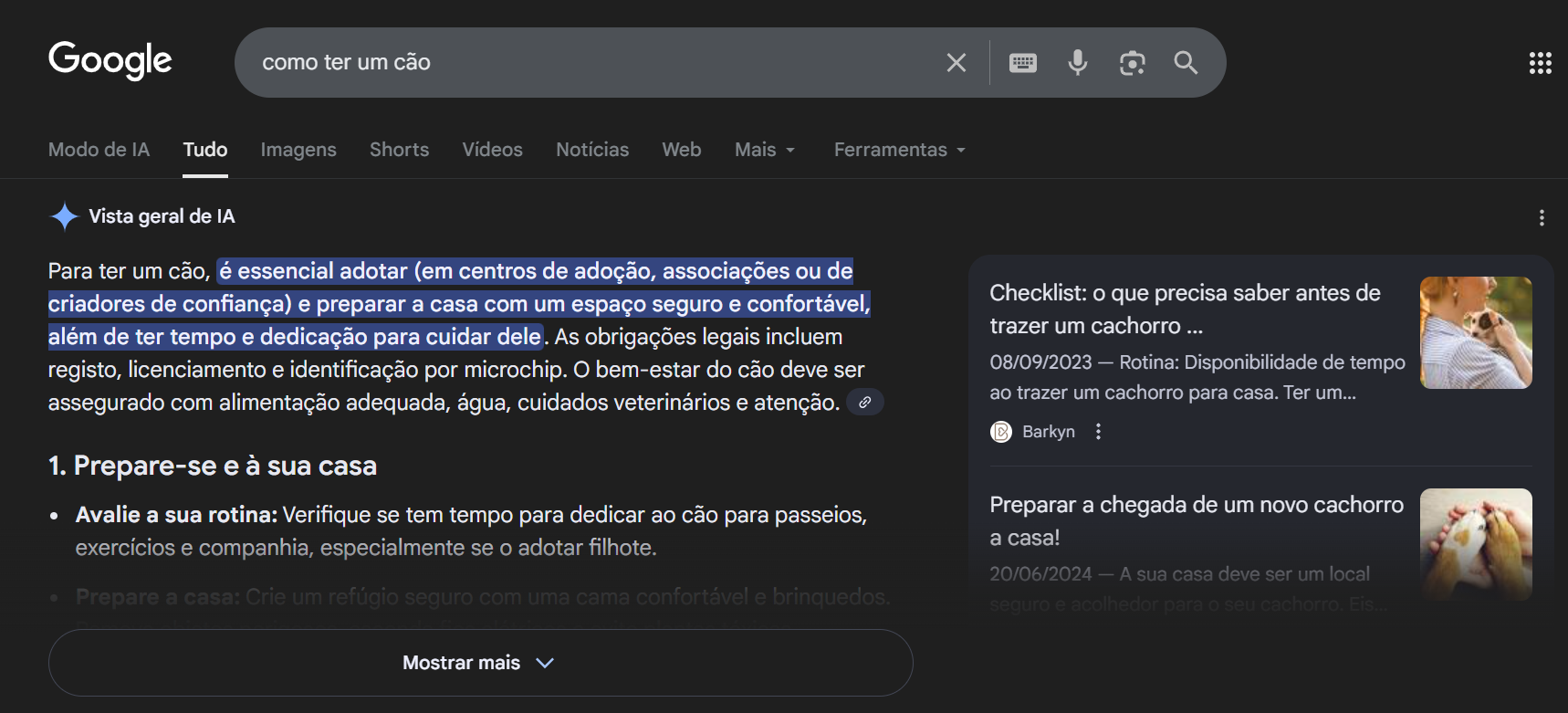Expand AI overview with Mostrar mais
This screenshot has width=1568, height=713.
[480, 663]
